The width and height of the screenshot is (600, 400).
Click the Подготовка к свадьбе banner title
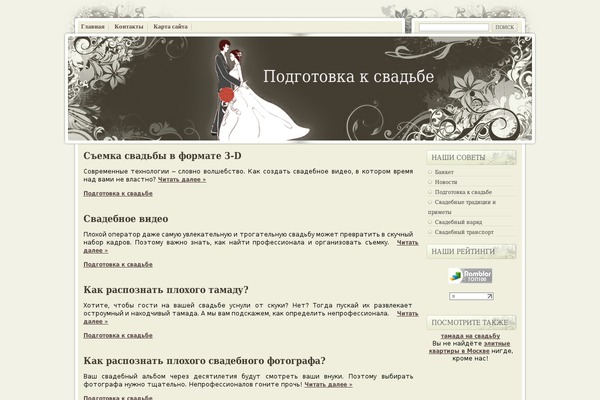348,76
